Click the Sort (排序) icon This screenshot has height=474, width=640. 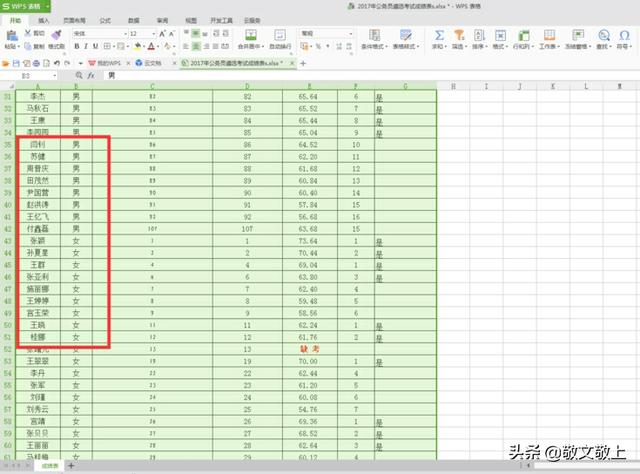coord(480,36)
